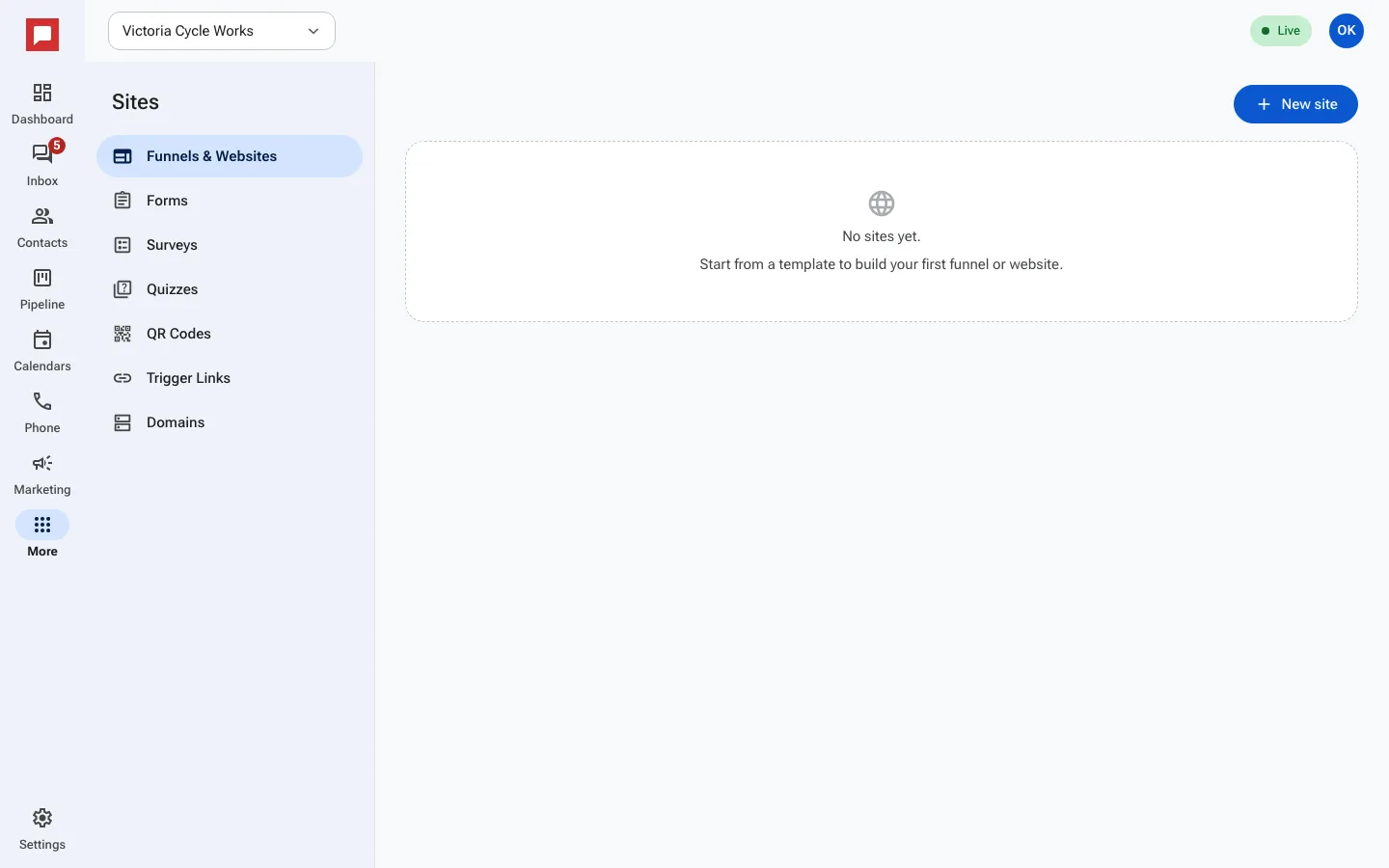The width and height of the screenshot is (1389, 868).
Task: Open the Settings gear icon
Action: (x=42, y=818)
